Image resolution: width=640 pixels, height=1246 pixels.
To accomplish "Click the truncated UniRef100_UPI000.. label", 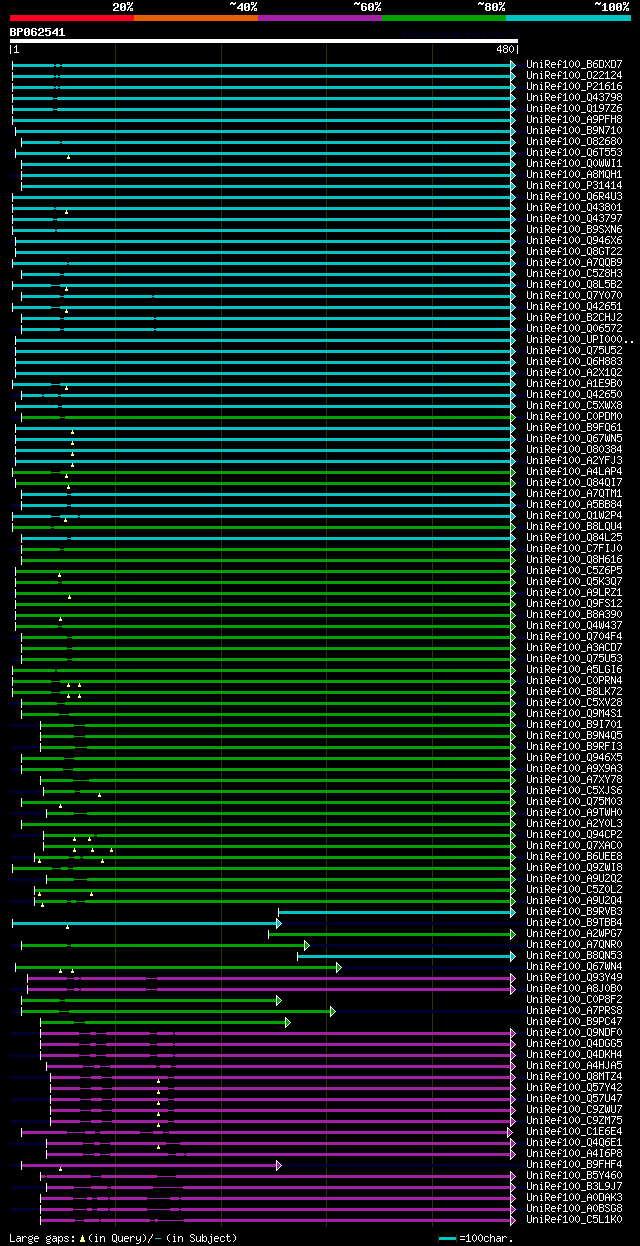I will 580,339.
